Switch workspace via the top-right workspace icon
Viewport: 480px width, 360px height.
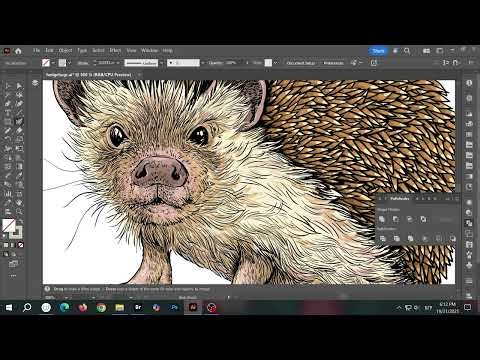coord(440,51)
